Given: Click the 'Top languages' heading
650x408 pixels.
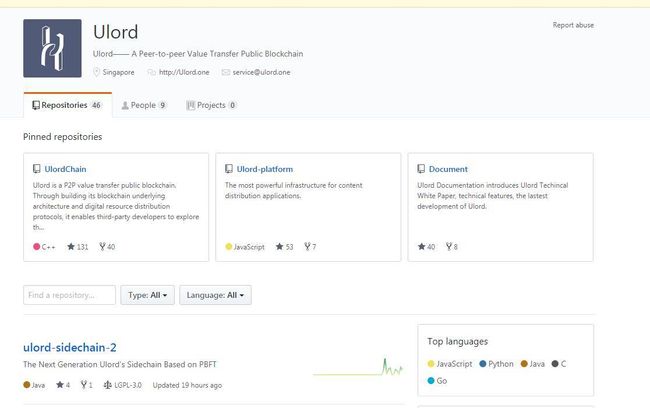Looking at the screenshot, I should point(458,342).
